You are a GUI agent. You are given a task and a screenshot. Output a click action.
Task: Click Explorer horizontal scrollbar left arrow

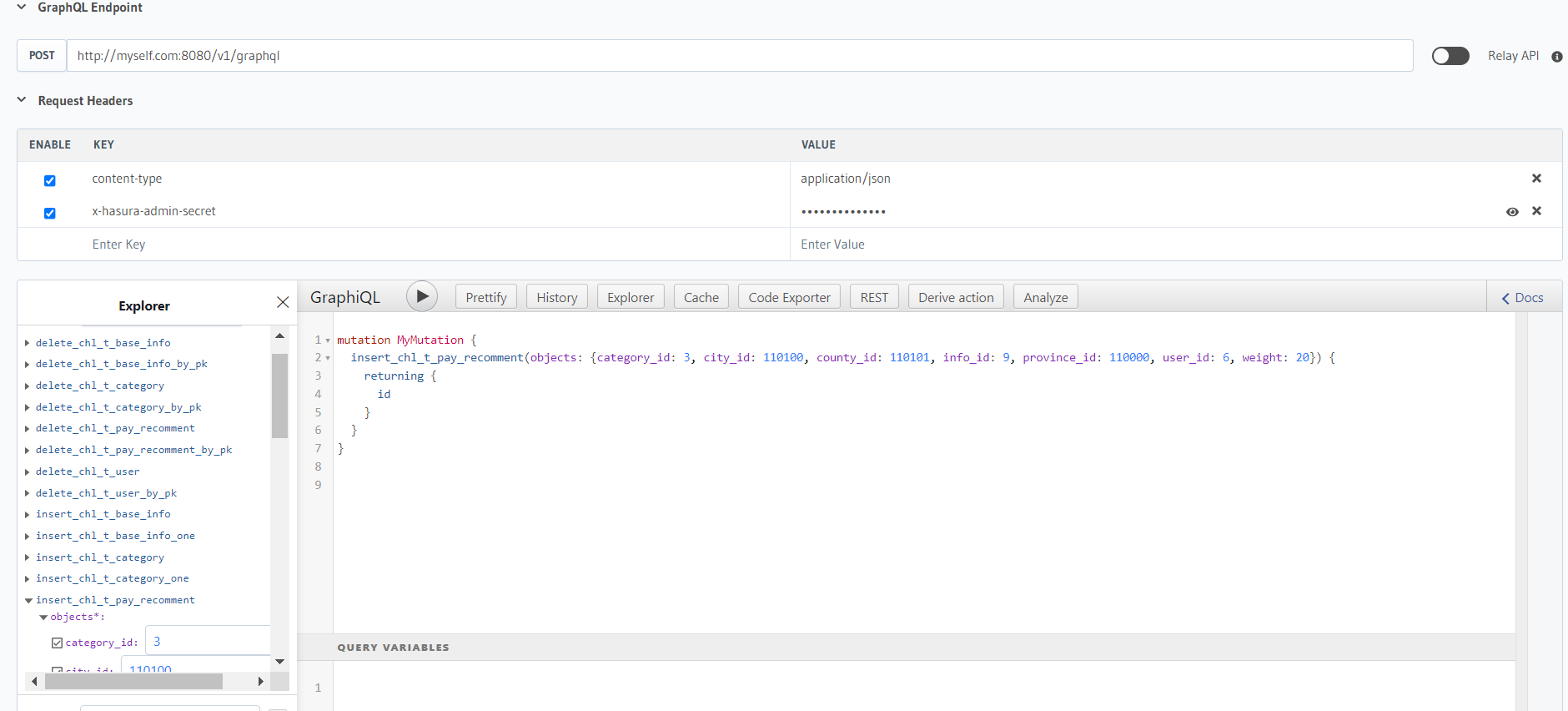click(x=34, y=682)
